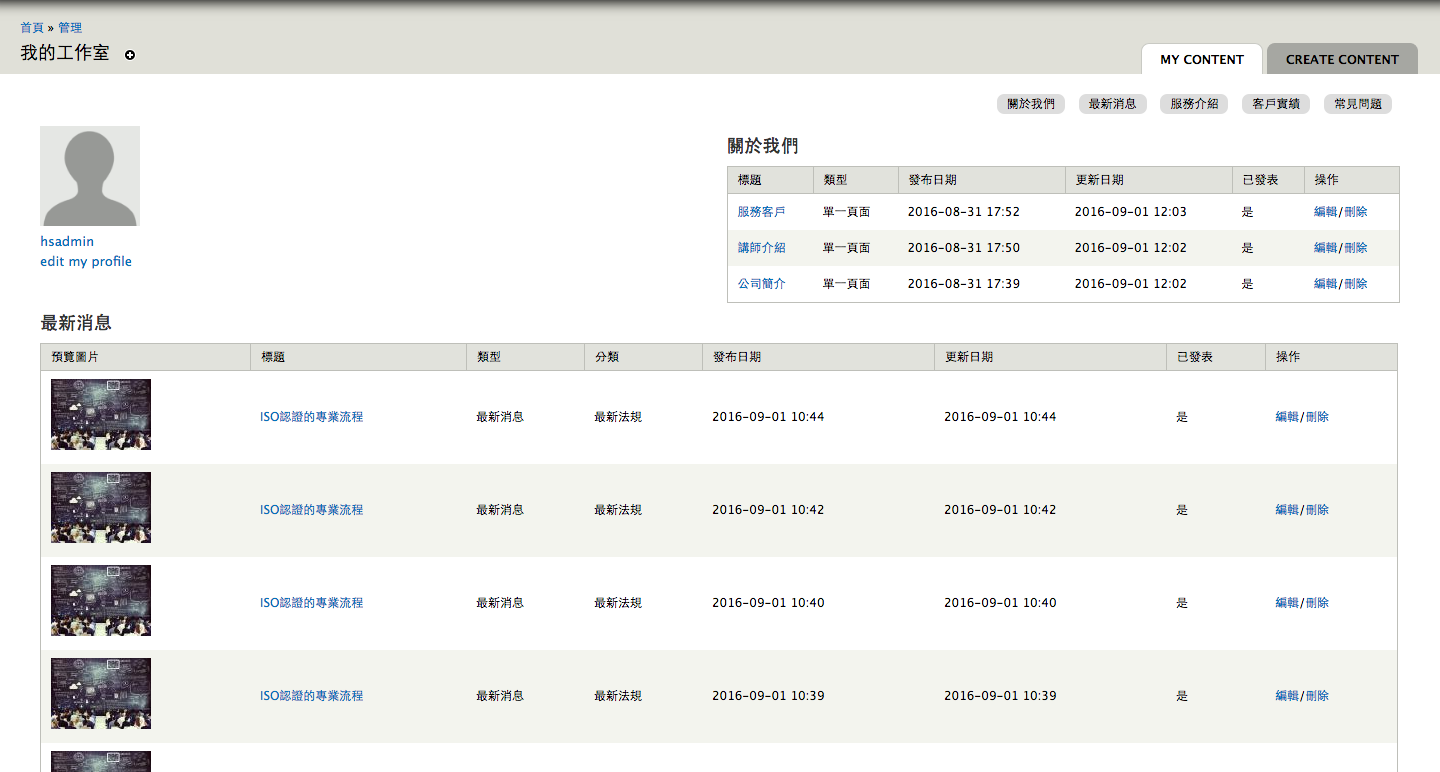The image size is (1440, 772).
Task: Click 編輯 for the 10:42 news row
Action: pyautogui.click(x=1287, y=510)
